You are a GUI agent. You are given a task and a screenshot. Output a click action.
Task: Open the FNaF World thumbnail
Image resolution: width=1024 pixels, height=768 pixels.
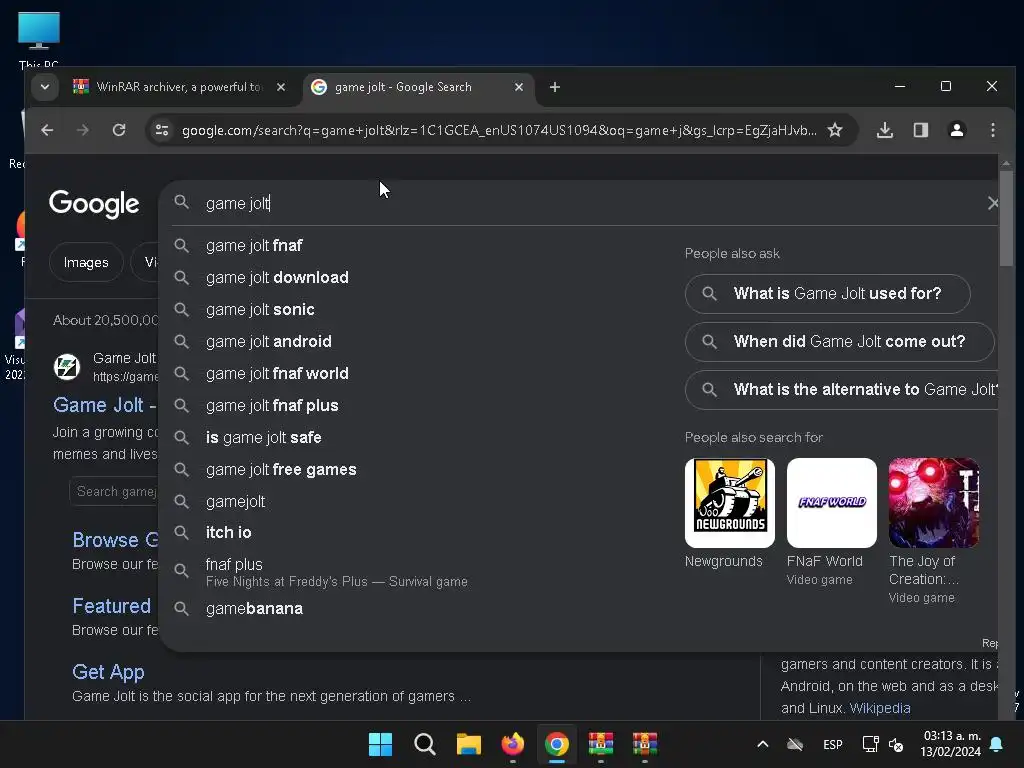click(x=831, y=503)
